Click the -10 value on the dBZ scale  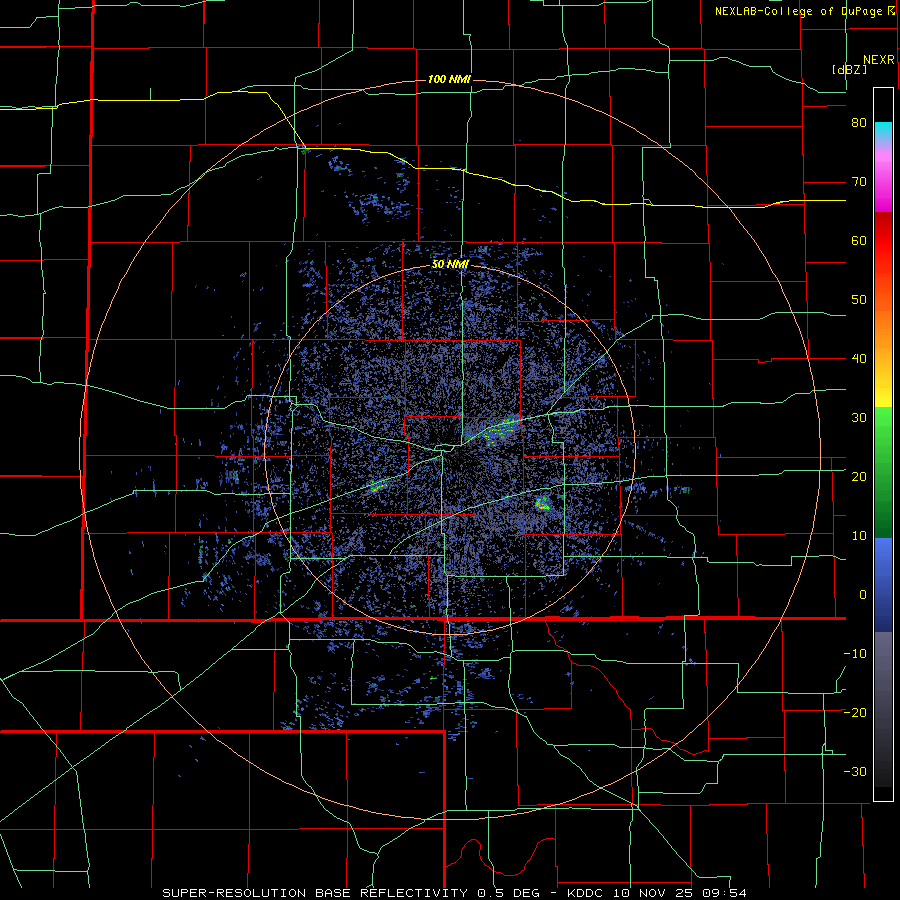(x=855, y=653)
